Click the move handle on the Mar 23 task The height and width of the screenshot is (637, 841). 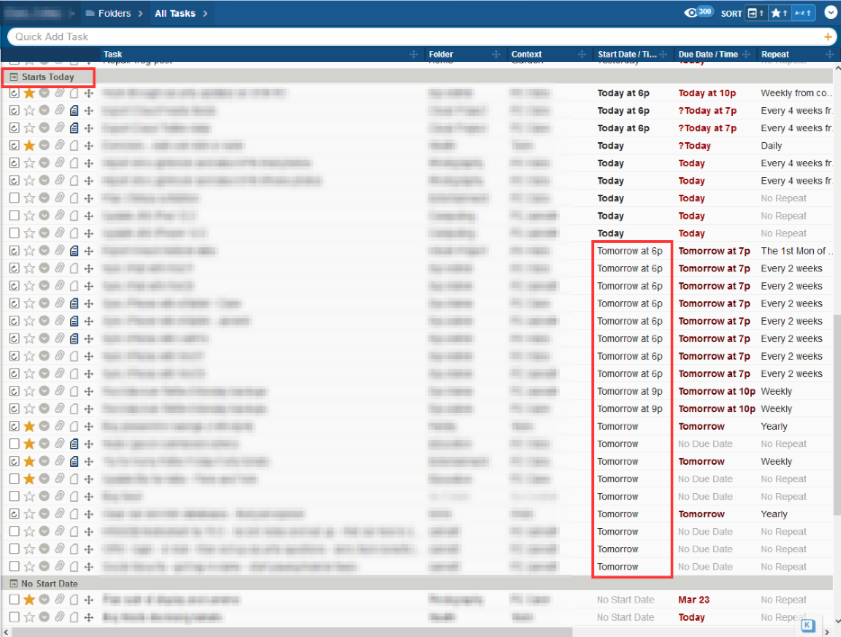coord(89,600)
